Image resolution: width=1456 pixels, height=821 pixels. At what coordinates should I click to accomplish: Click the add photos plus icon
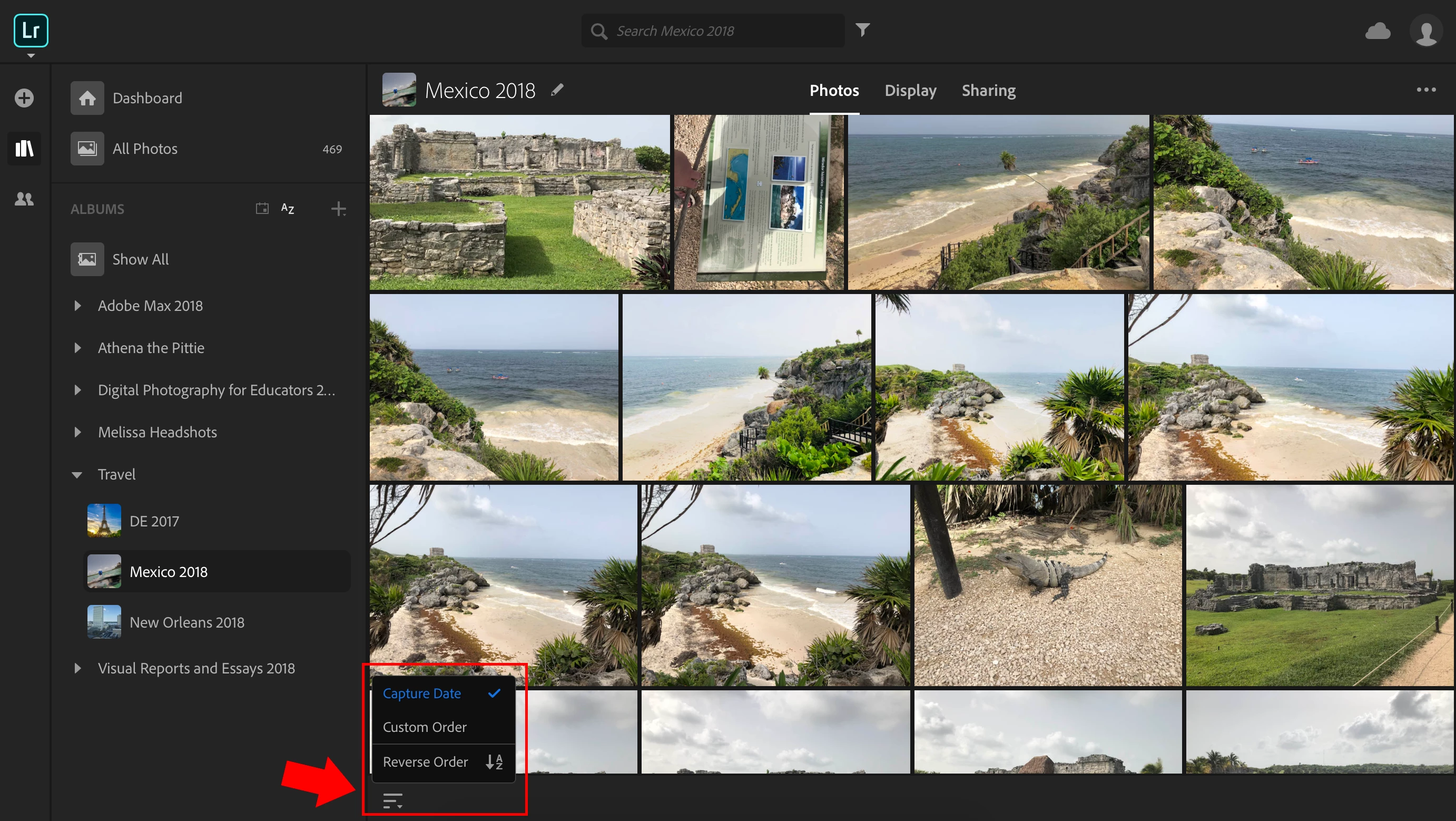24,98
